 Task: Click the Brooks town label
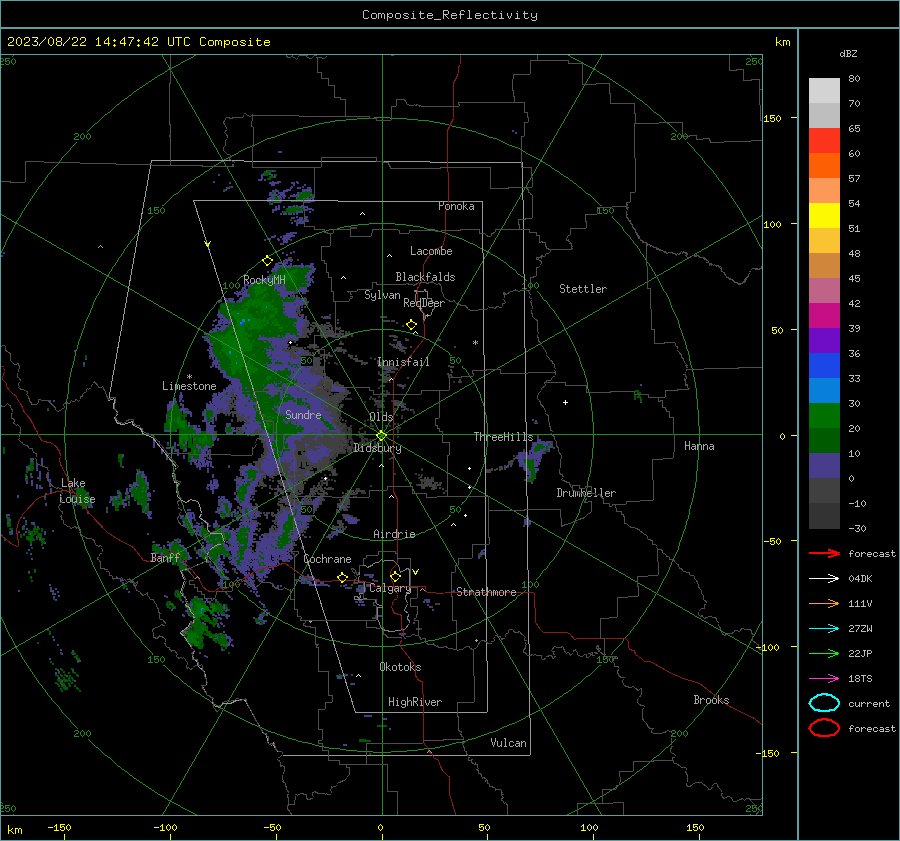pyautogui.click(x=711, y=700)
